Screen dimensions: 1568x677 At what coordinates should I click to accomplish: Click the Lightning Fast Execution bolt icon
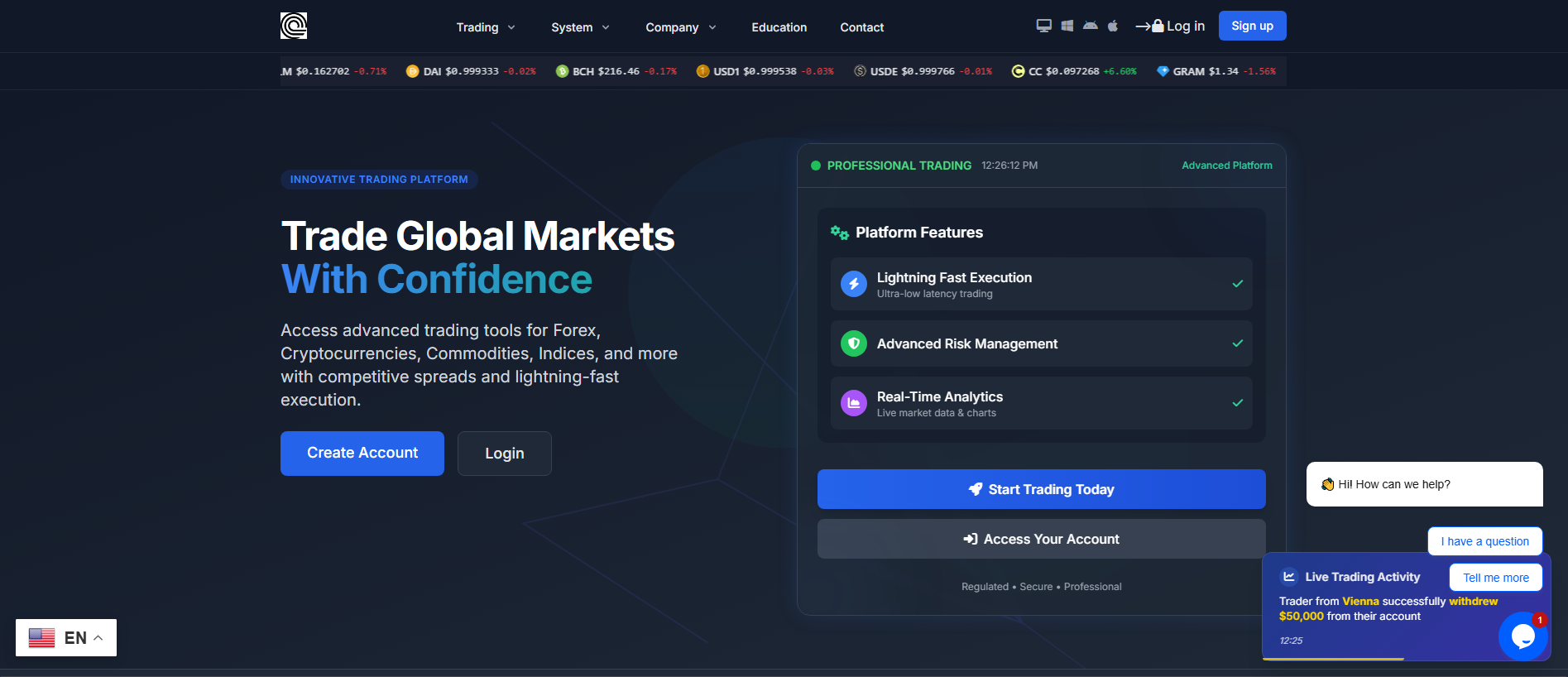854,284
